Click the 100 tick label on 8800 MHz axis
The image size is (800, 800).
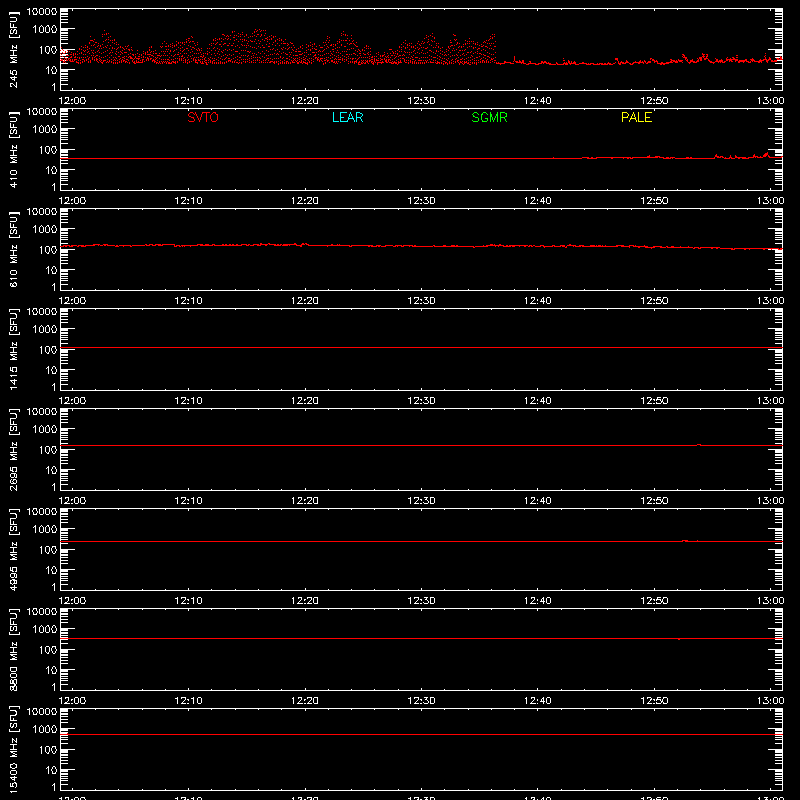[x=48, y=650]
